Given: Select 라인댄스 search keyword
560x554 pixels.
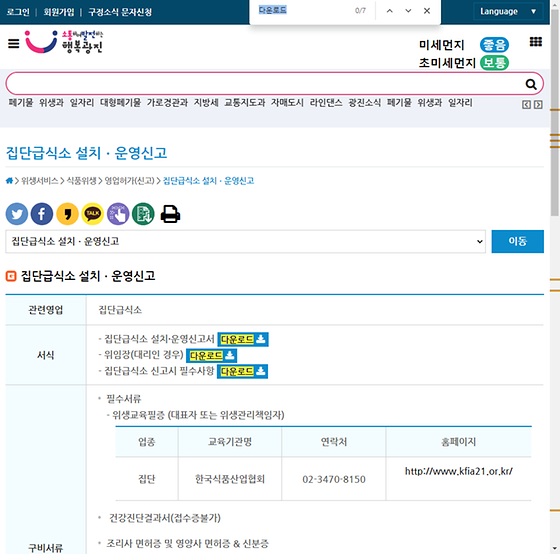Looking at the screenshot, I should click(326, 103).
